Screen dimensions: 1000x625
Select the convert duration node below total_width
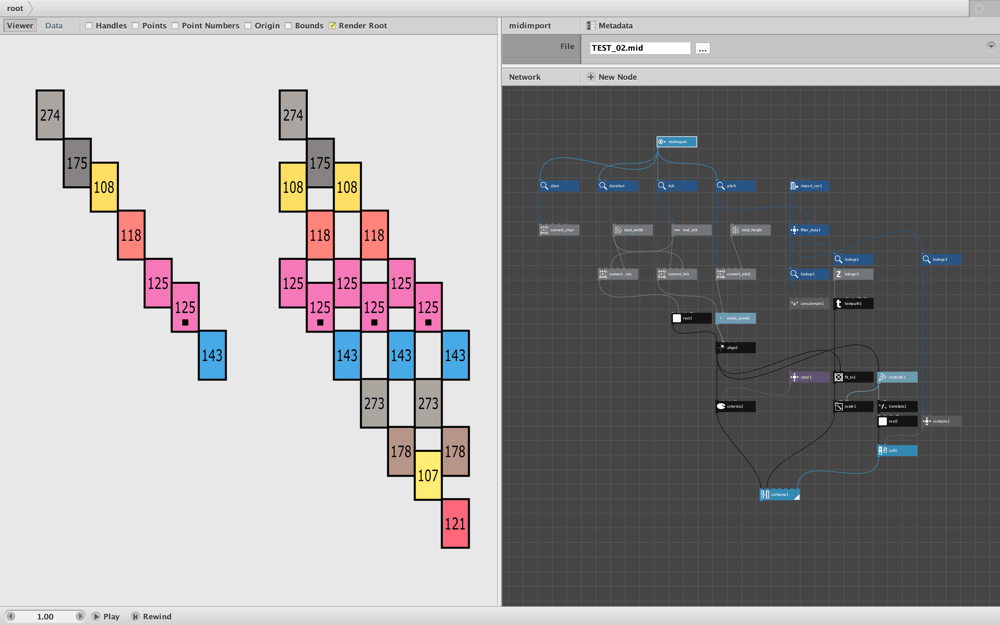(618, 274)
